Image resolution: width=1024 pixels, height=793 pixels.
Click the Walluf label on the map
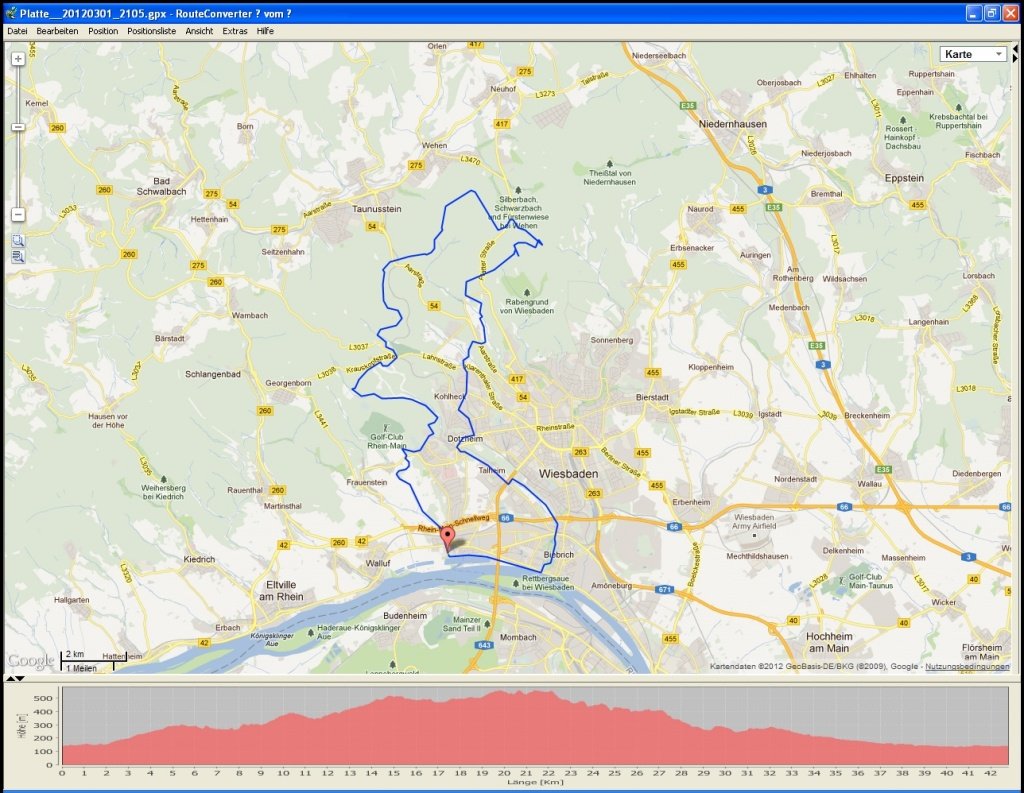pyautogui.click(x=378, y=563)
